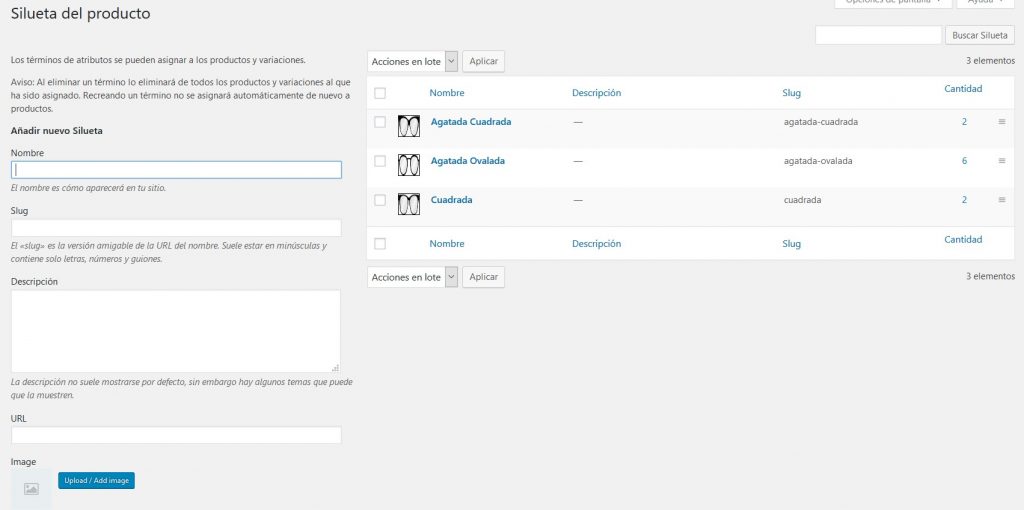This screenshot has height=510, width=1024.
Task: Focus the Nombre text input field
Action: [x=176, y=170]
